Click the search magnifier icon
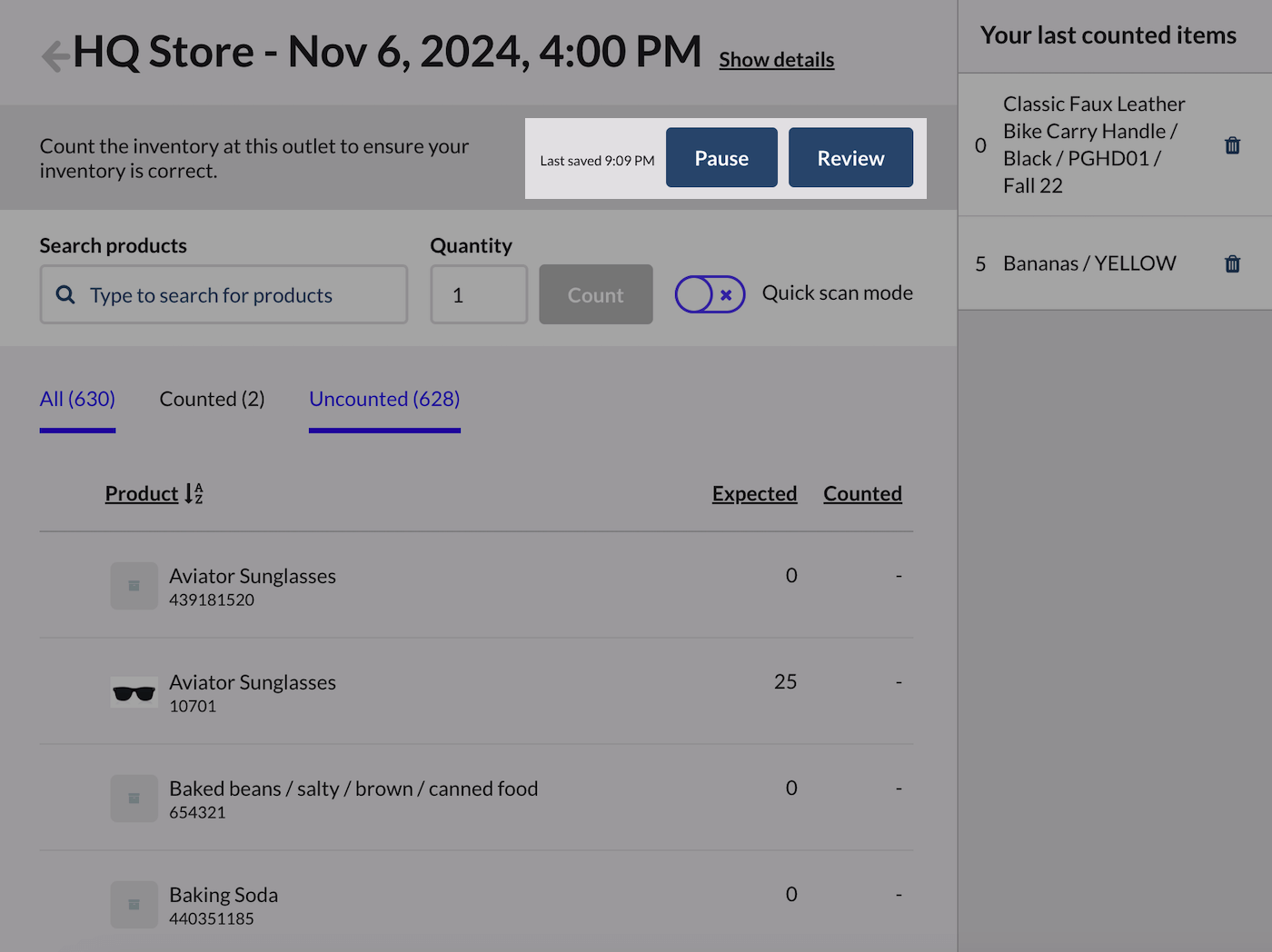This screenshot has width=1272, height=952. click(x=65, y=294)
